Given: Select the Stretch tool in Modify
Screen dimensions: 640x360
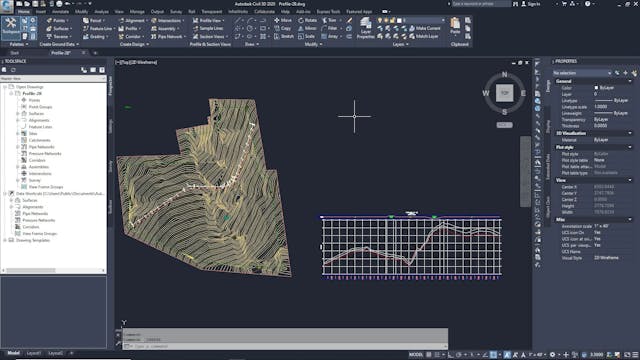Looking at the screenshot, I should [x=284, y=36].
